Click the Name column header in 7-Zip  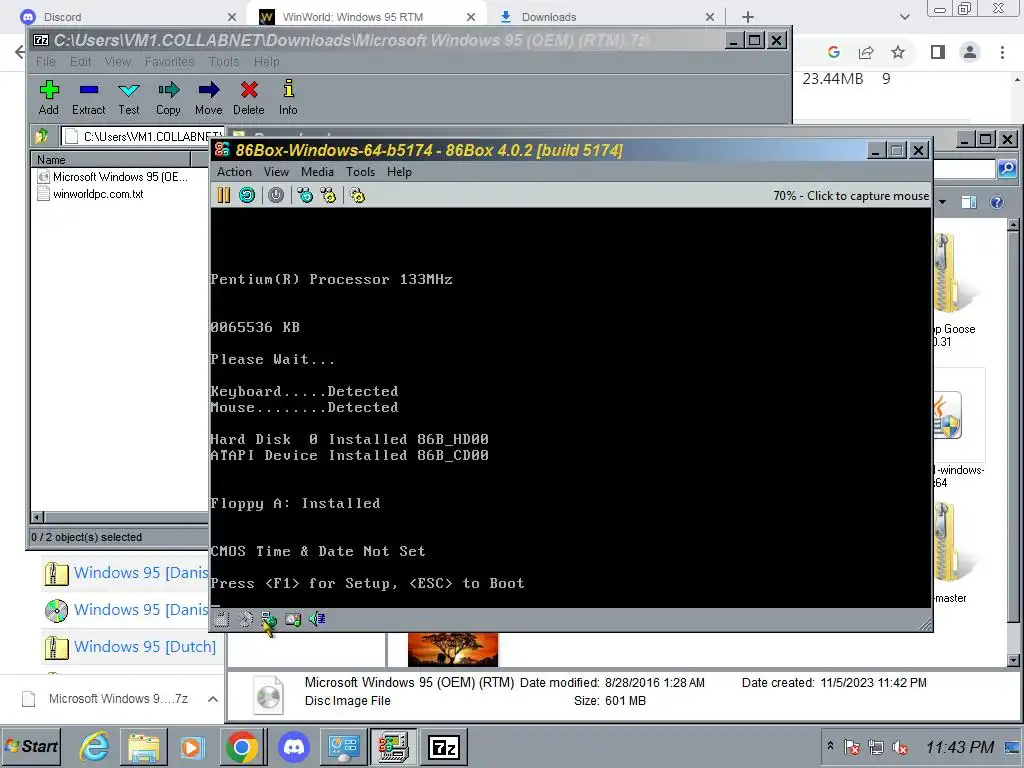111,159
